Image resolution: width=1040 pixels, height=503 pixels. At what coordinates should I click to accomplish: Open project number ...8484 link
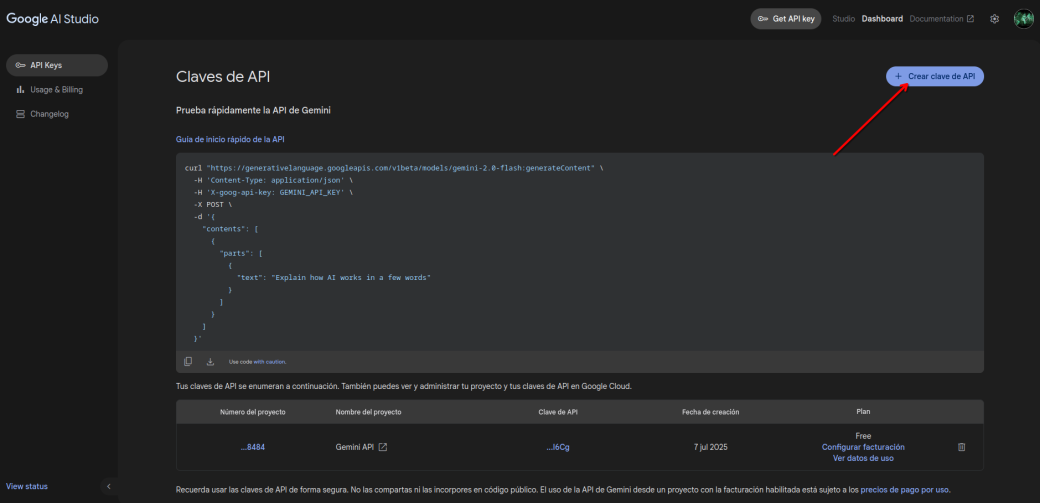pyautogui.click(x=253, y=447)
